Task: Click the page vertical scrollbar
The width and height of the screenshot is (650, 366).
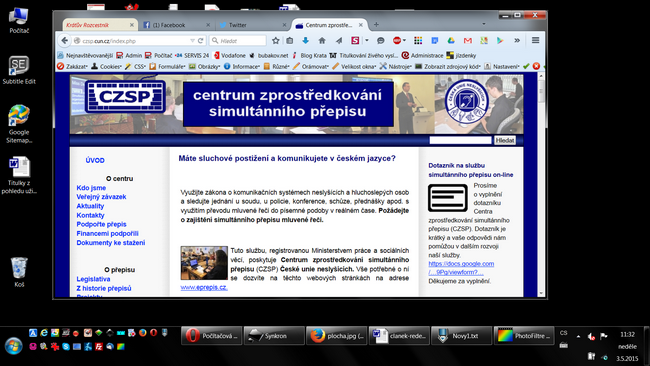Action: tap(541, 184)
